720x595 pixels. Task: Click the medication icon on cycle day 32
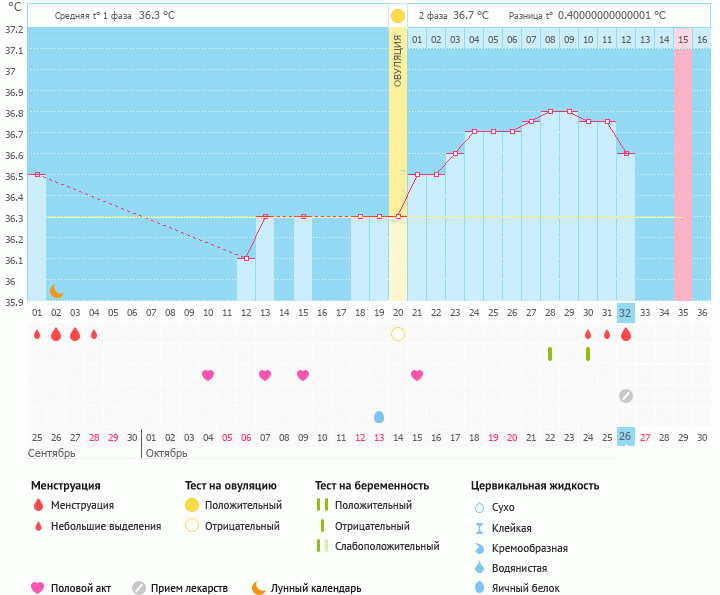coord(626,395)
